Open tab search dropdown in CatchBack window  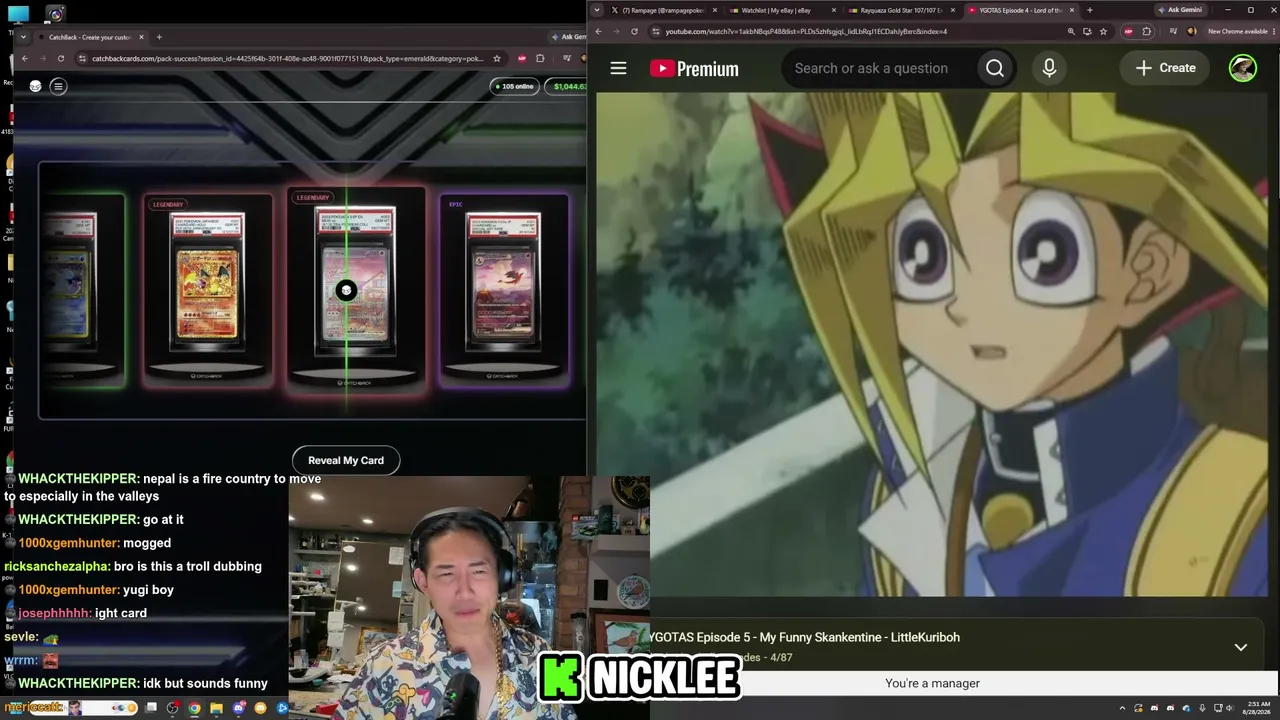pos(24,37)
